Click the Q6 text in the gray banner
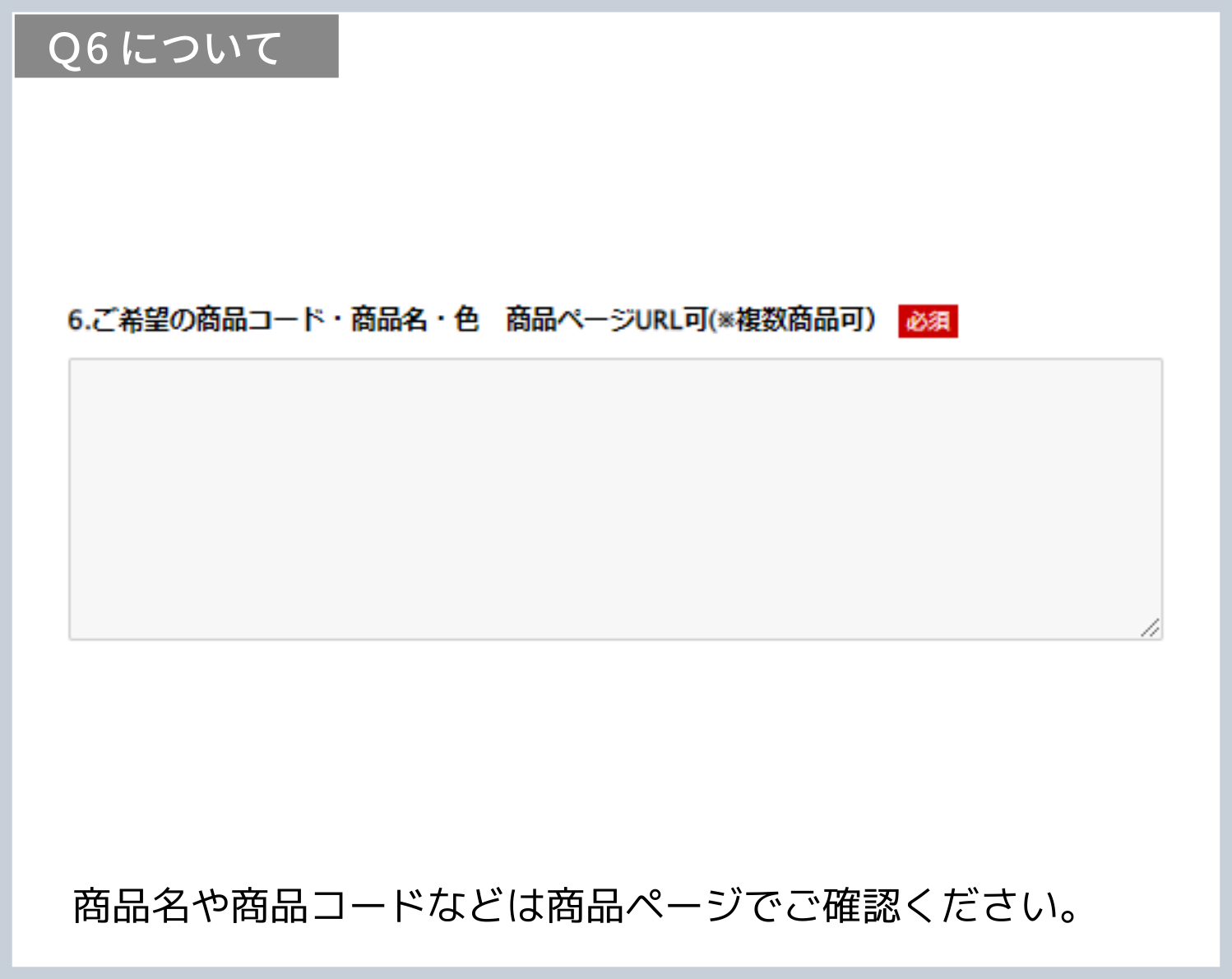This screenshot has height=979, width=1232. pyautogui.click(x=79, y=49)
